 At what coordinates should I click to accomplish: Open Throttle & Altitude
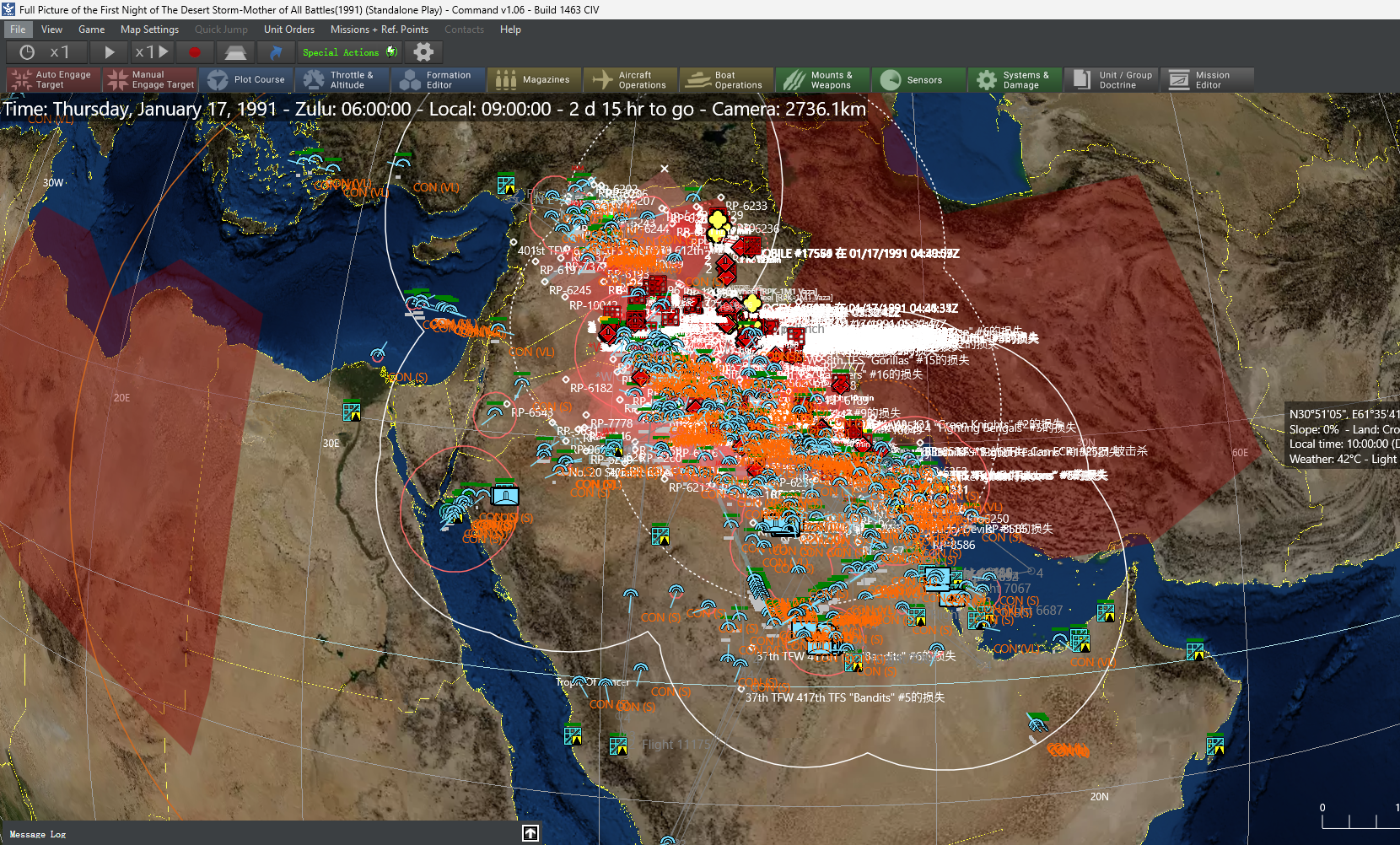(342, 80)
